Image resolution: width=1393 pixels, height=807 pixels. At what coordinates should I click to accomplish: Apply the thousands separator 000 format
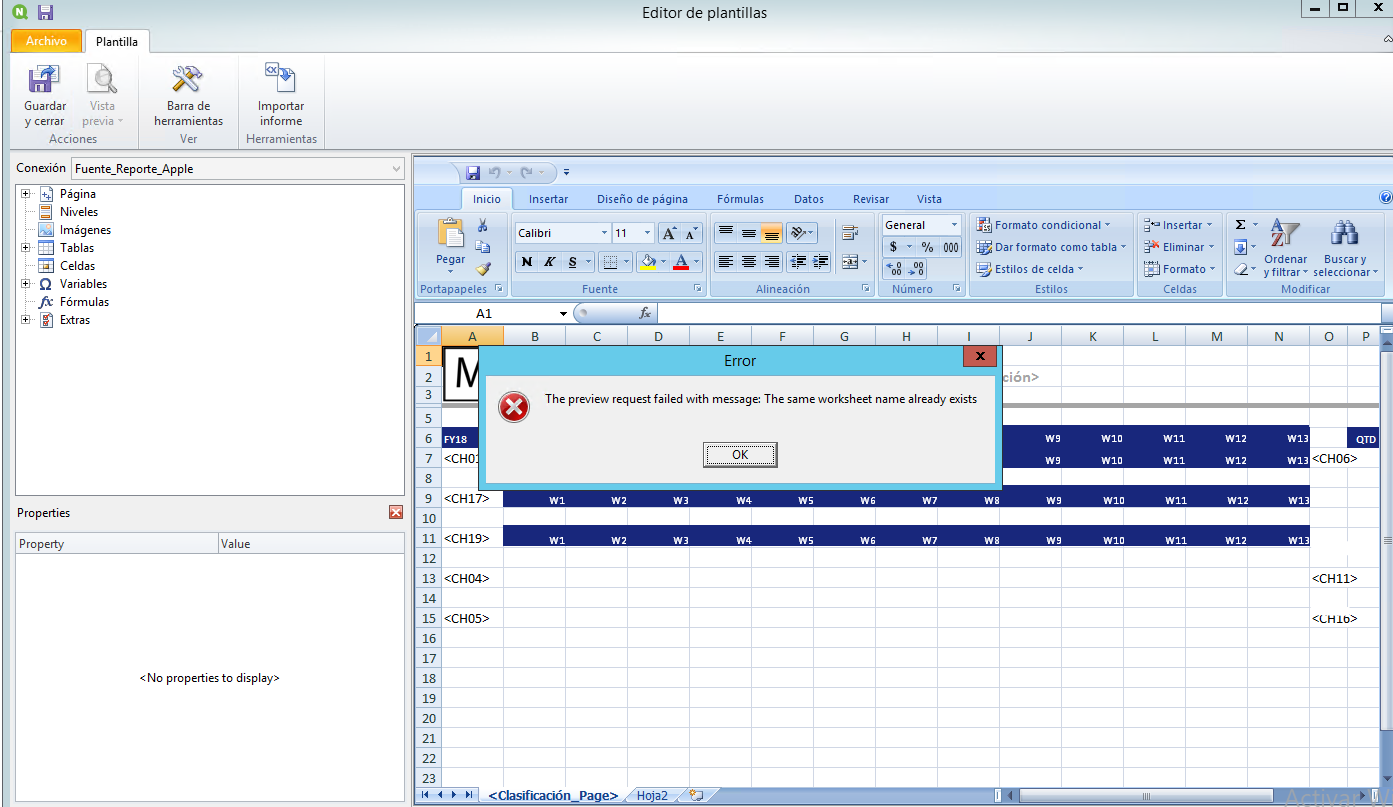(x=951, y=247)
